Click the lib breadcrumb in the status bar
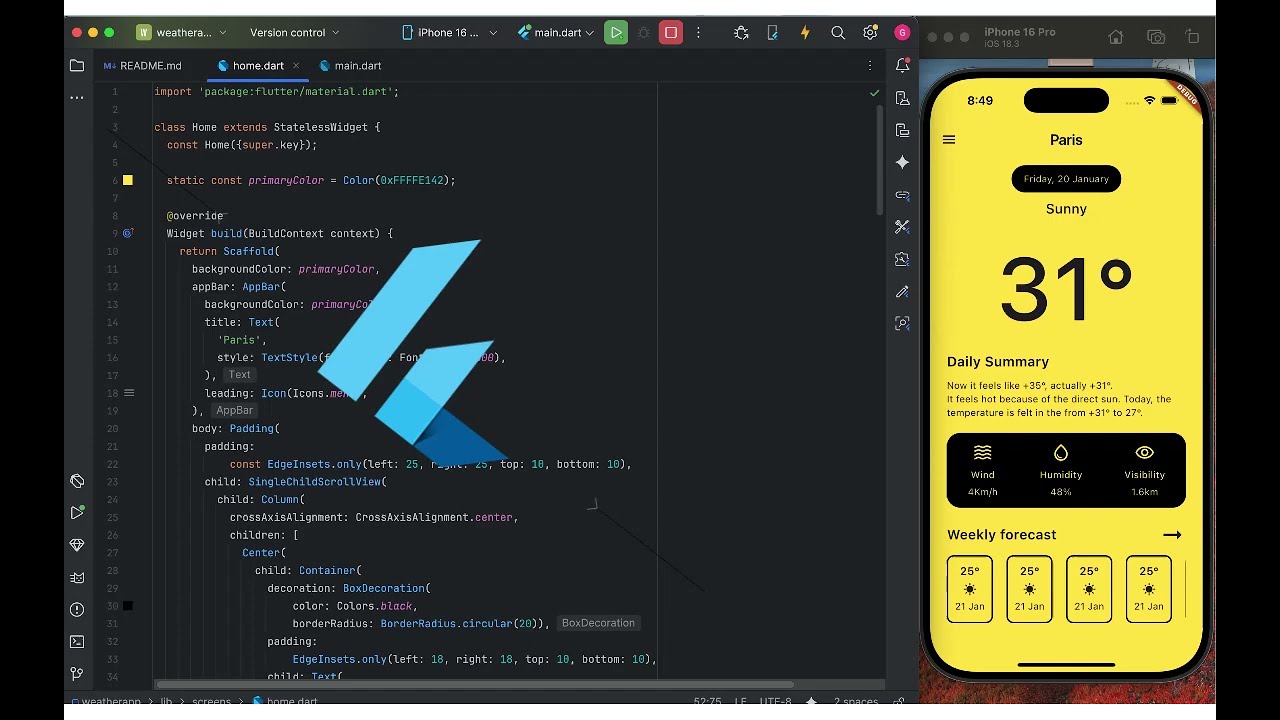 click(x=166, y=702)
